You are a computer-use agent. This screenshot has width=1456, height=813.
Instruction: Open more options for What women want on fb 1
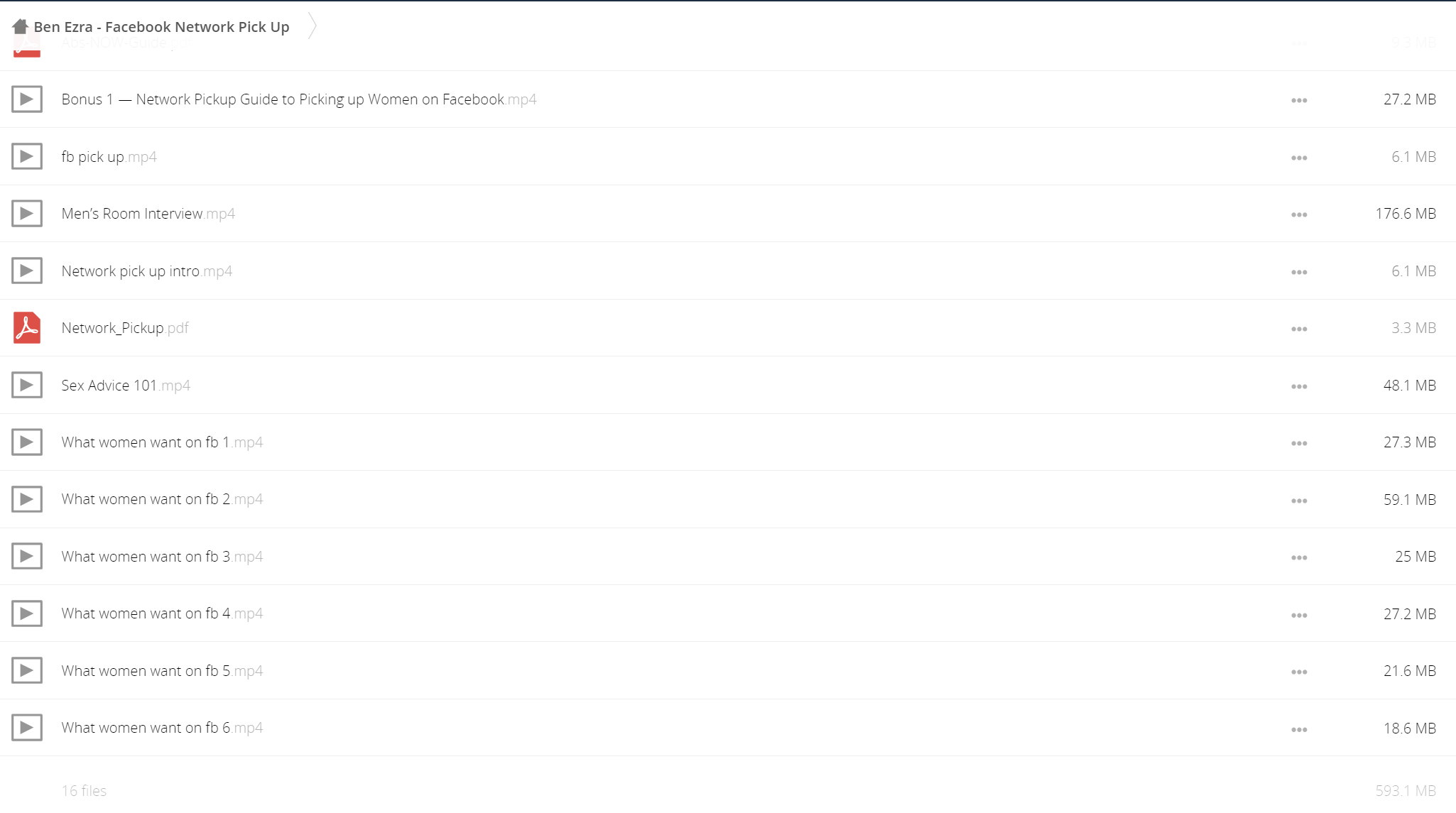point(1299,443)
